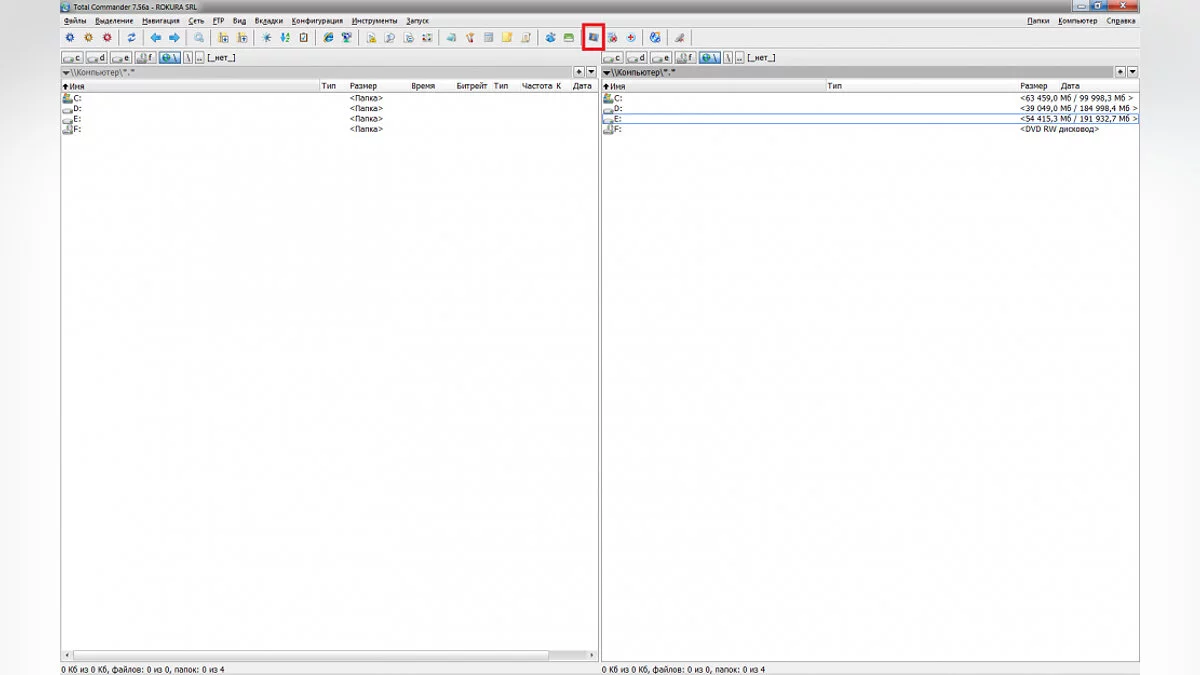The image size is (1200, 675).
Task: Select drive e button in right panel
Action: click(661, 58)
